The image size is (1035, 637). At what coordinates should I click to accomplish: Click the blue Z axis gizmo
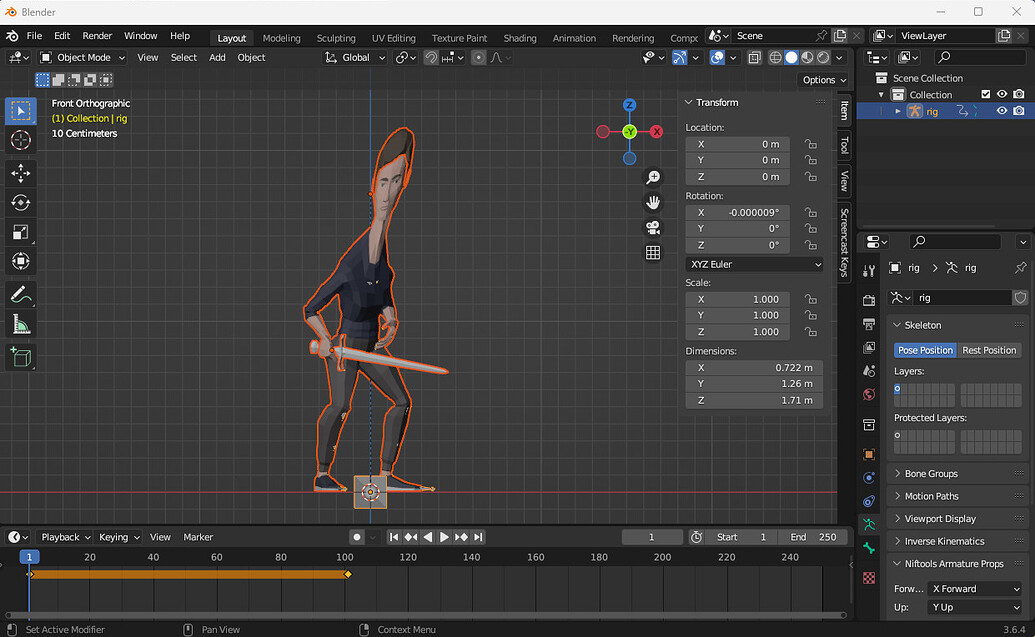(x=630, y=105)
